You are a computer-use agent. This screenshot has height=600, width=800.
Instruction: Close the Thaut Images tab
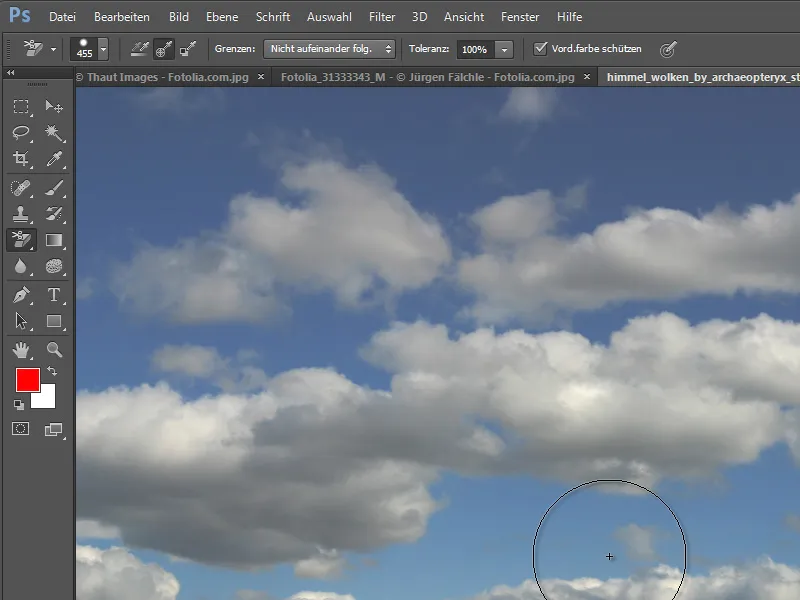click(261, 77)
